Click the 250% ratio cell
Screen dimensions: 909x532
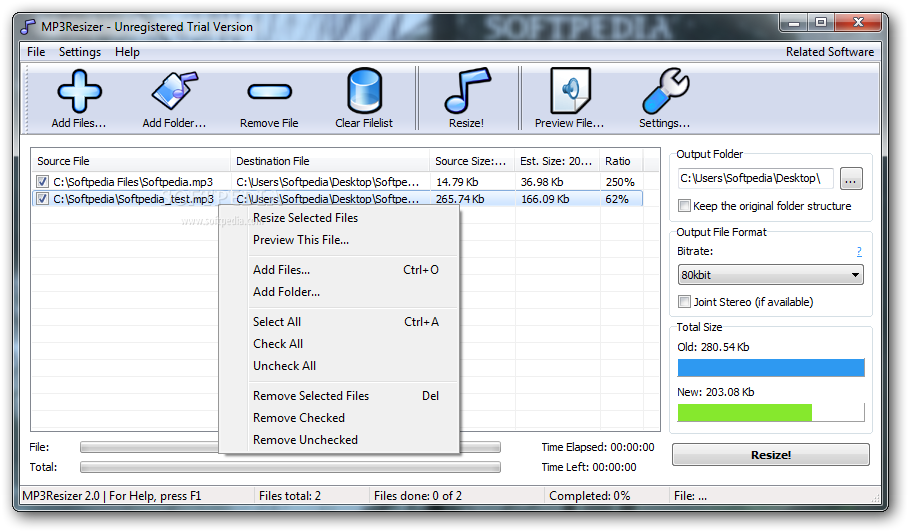(x=620, y=182)
